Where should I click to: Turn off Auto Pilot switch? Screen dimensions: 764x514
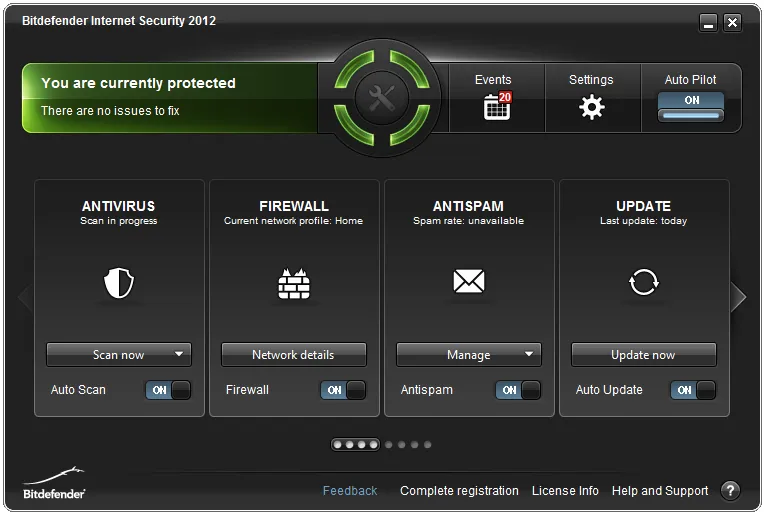coord(691,107)
